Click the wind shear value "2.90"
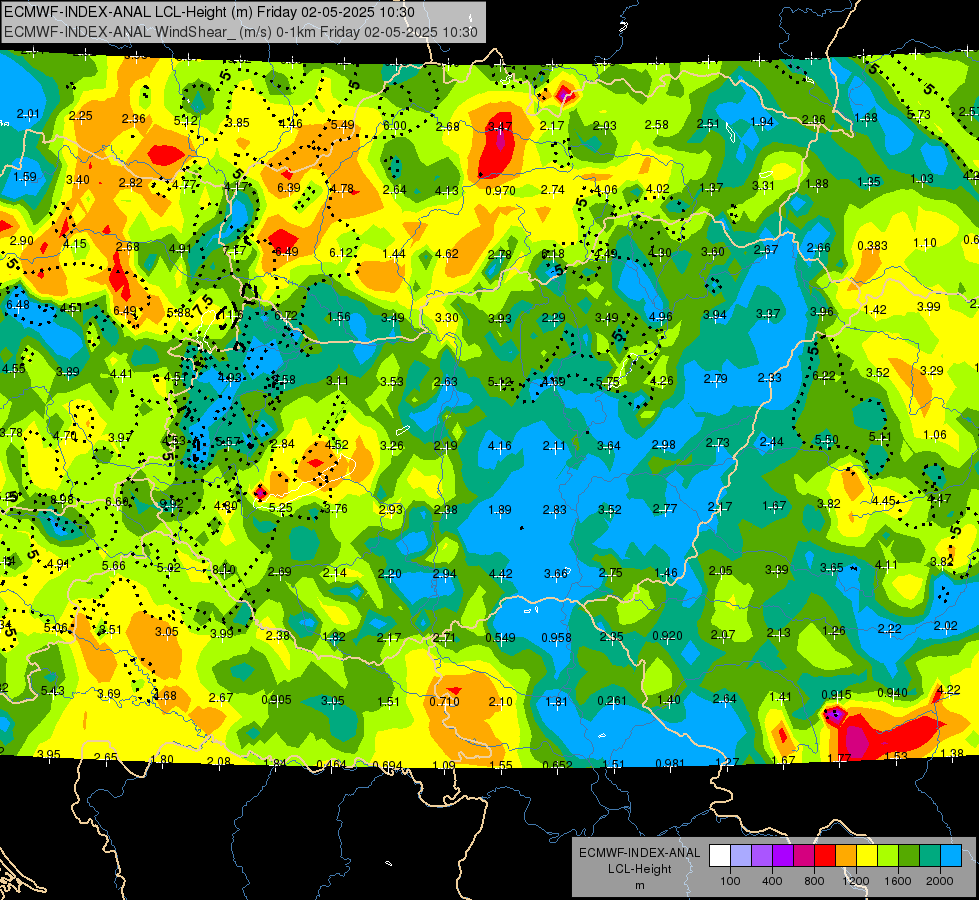The width and height of the screenshot is (979, 900). pos(21,241)
